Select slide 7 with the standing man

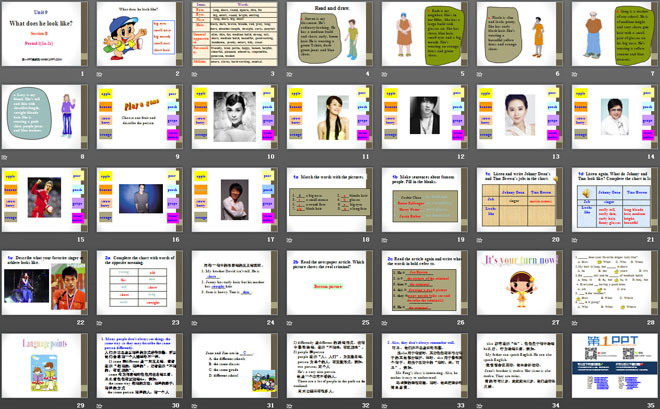(611, 34)
